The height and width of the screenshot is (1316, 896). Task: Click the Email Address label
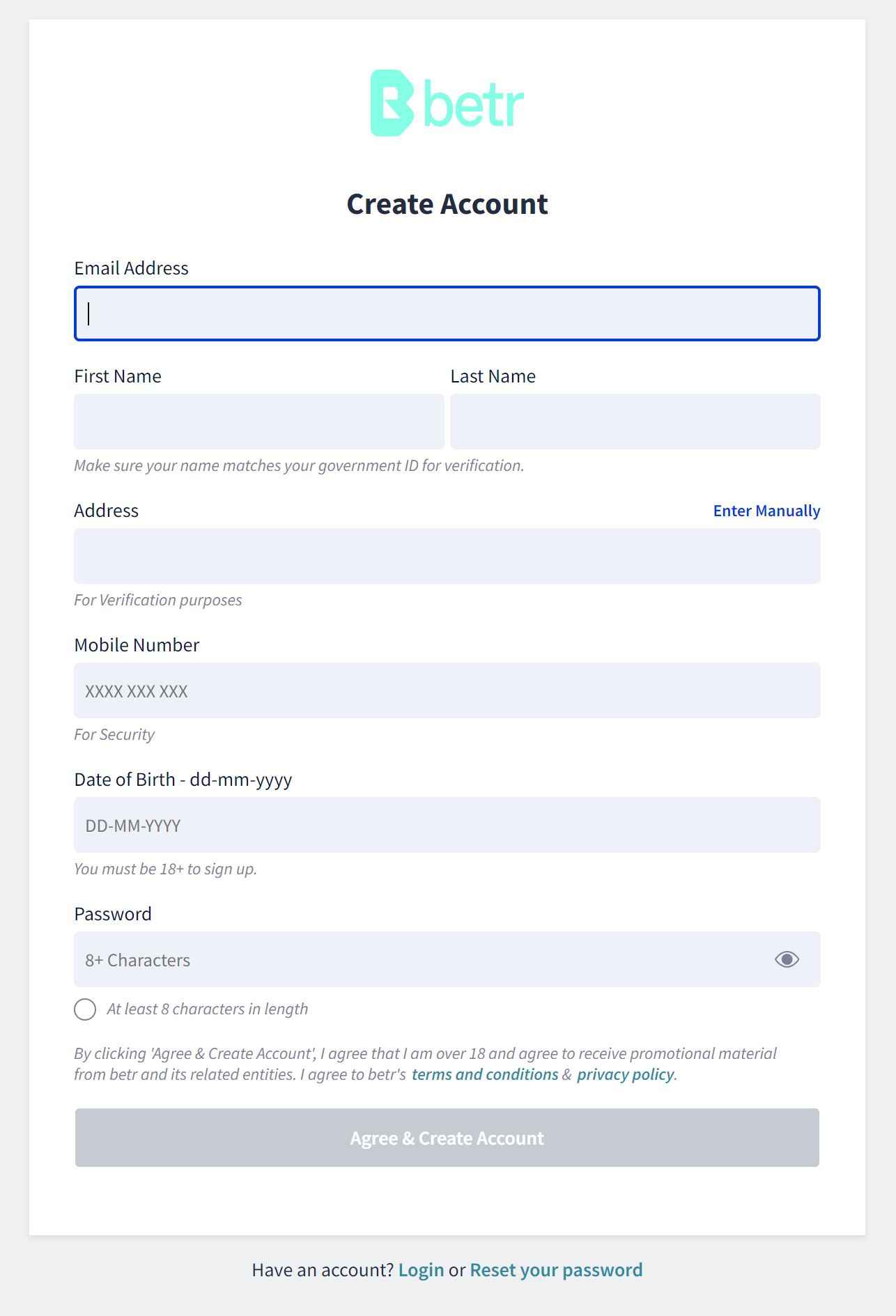click(x=131, y=268)
